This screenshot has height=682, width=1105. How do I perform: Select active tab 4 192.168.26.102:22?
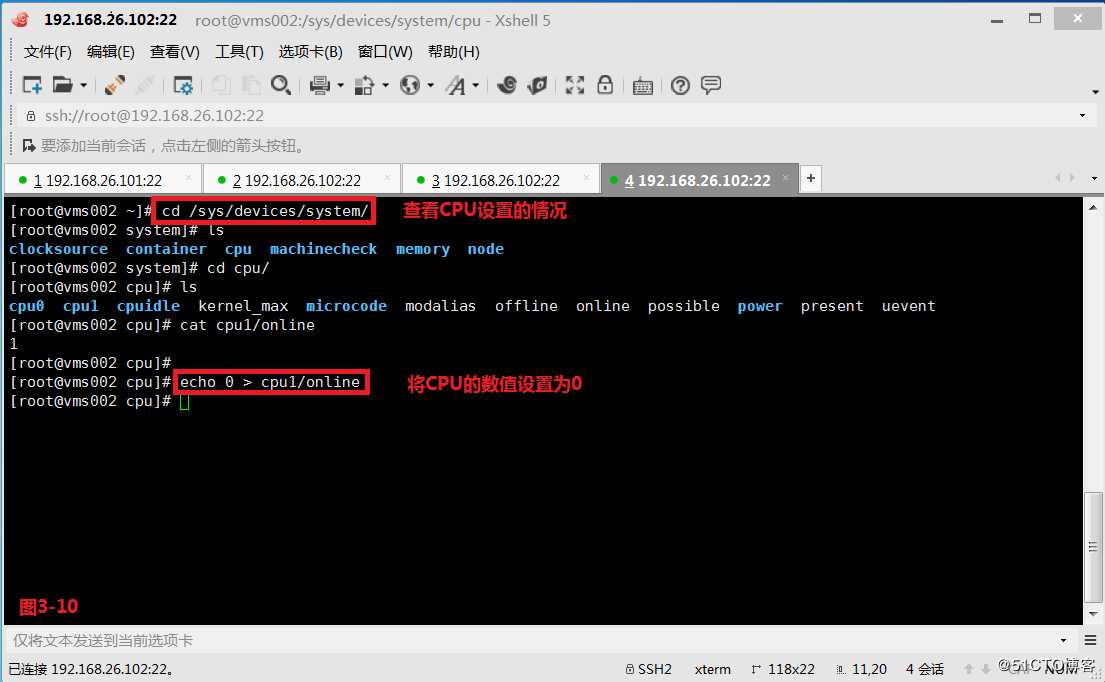[698, 180]
